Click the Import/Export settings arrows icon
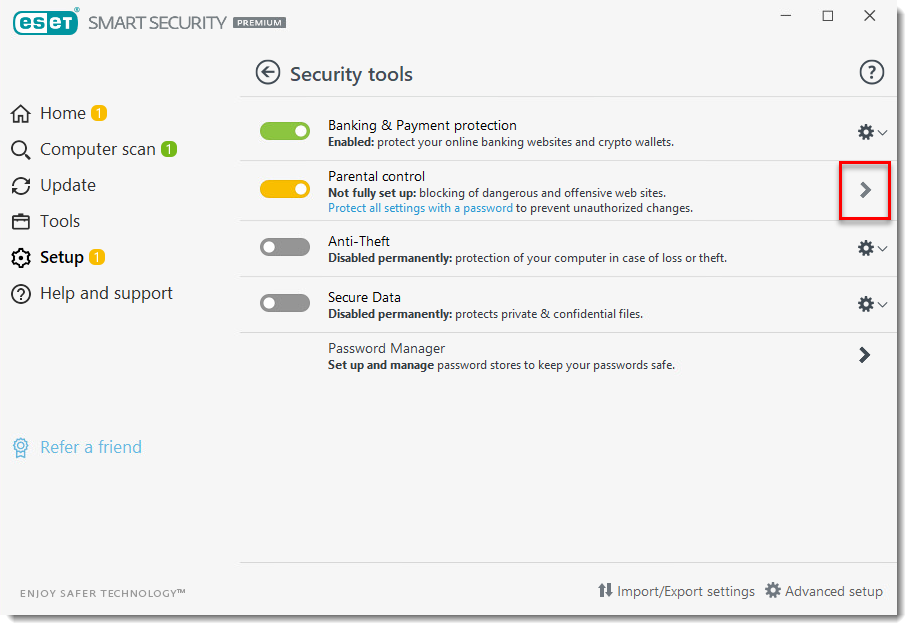Screen dimensions: 906x624 606,591
